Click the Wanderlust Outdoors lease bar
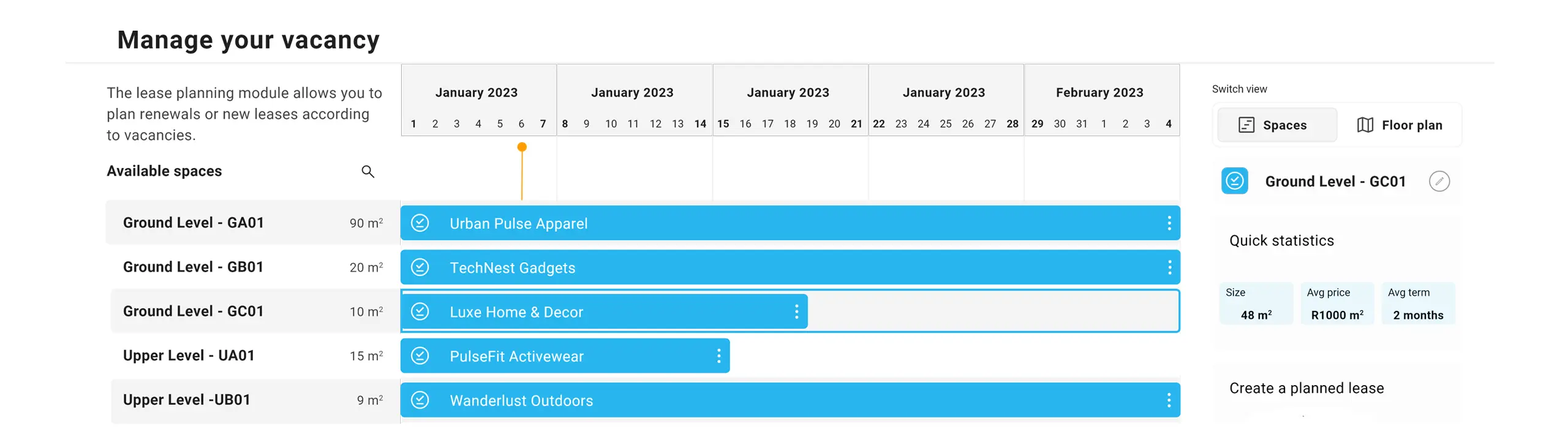1568x447 pixels. pyautogui.click(x=796, y=400)
